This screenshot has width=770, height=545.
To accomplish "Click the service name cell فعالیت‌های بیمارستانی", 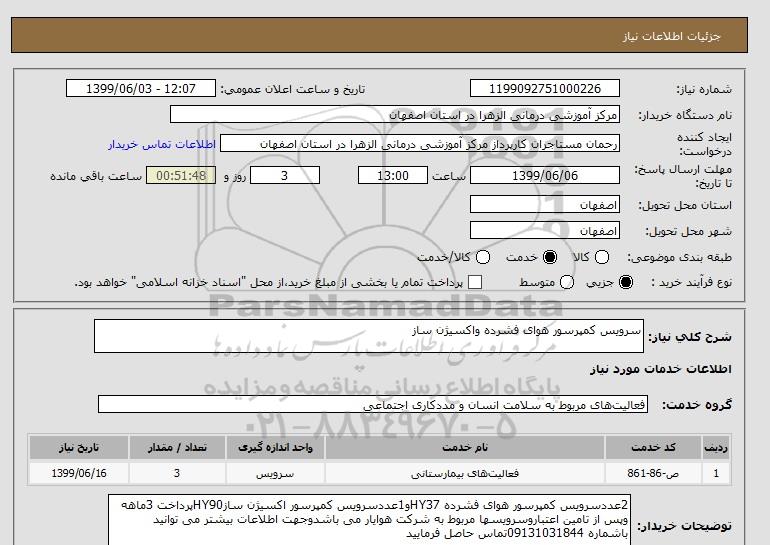I will tap(465, 473).
